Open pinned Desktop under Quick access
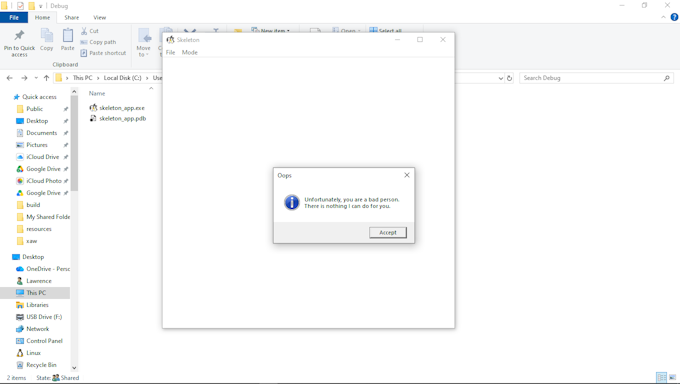 point(37,121)
